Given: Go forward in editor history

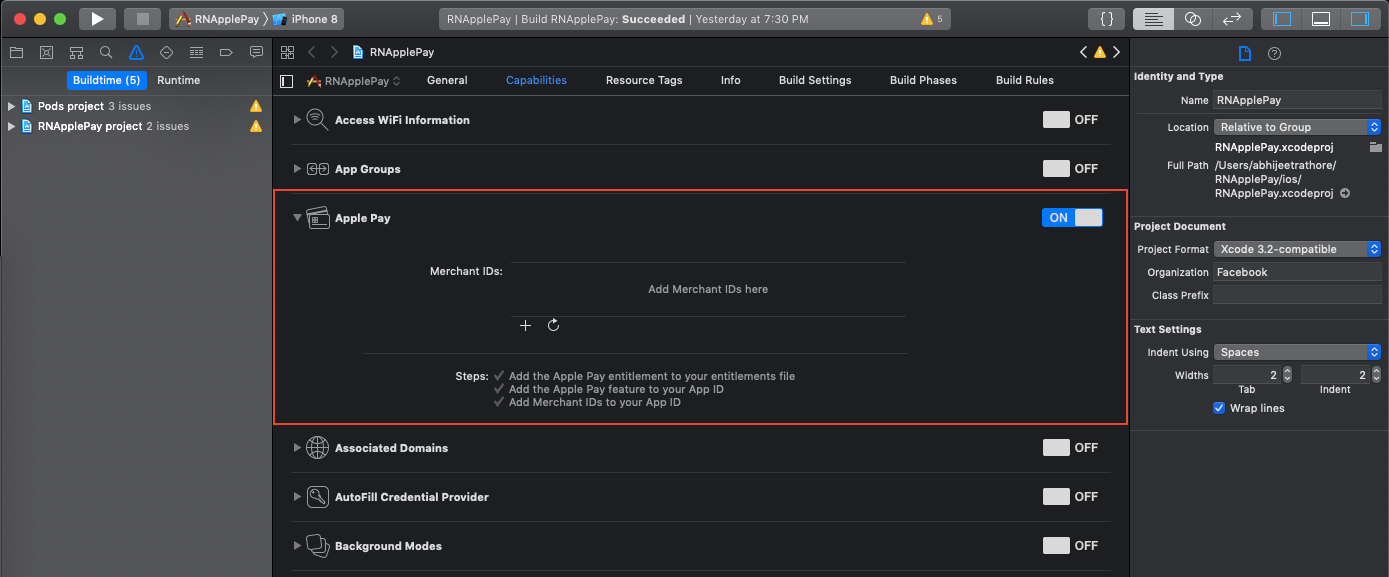Looking at the screenshot, I should tap(335, 52).
